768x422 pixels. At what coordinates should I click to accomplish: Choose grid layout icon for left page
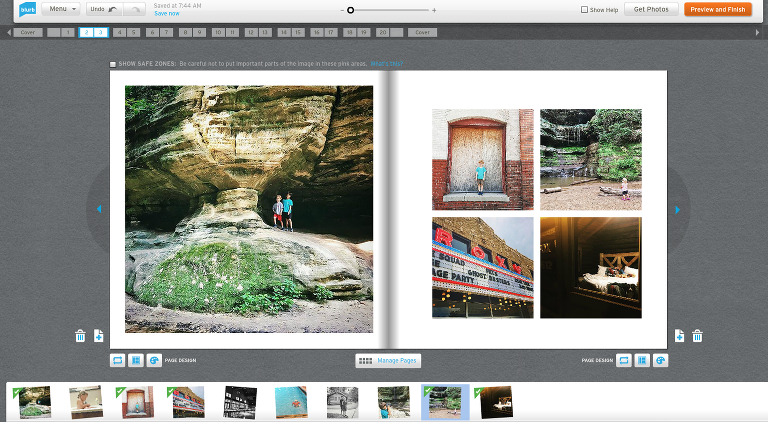[x=136, y=360]
